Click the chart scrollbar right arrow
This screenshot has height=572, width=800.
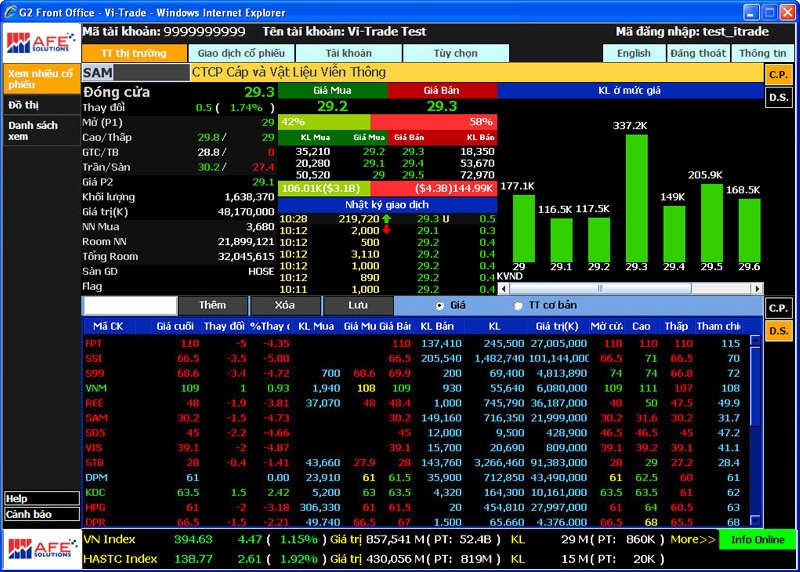point(758,289)
